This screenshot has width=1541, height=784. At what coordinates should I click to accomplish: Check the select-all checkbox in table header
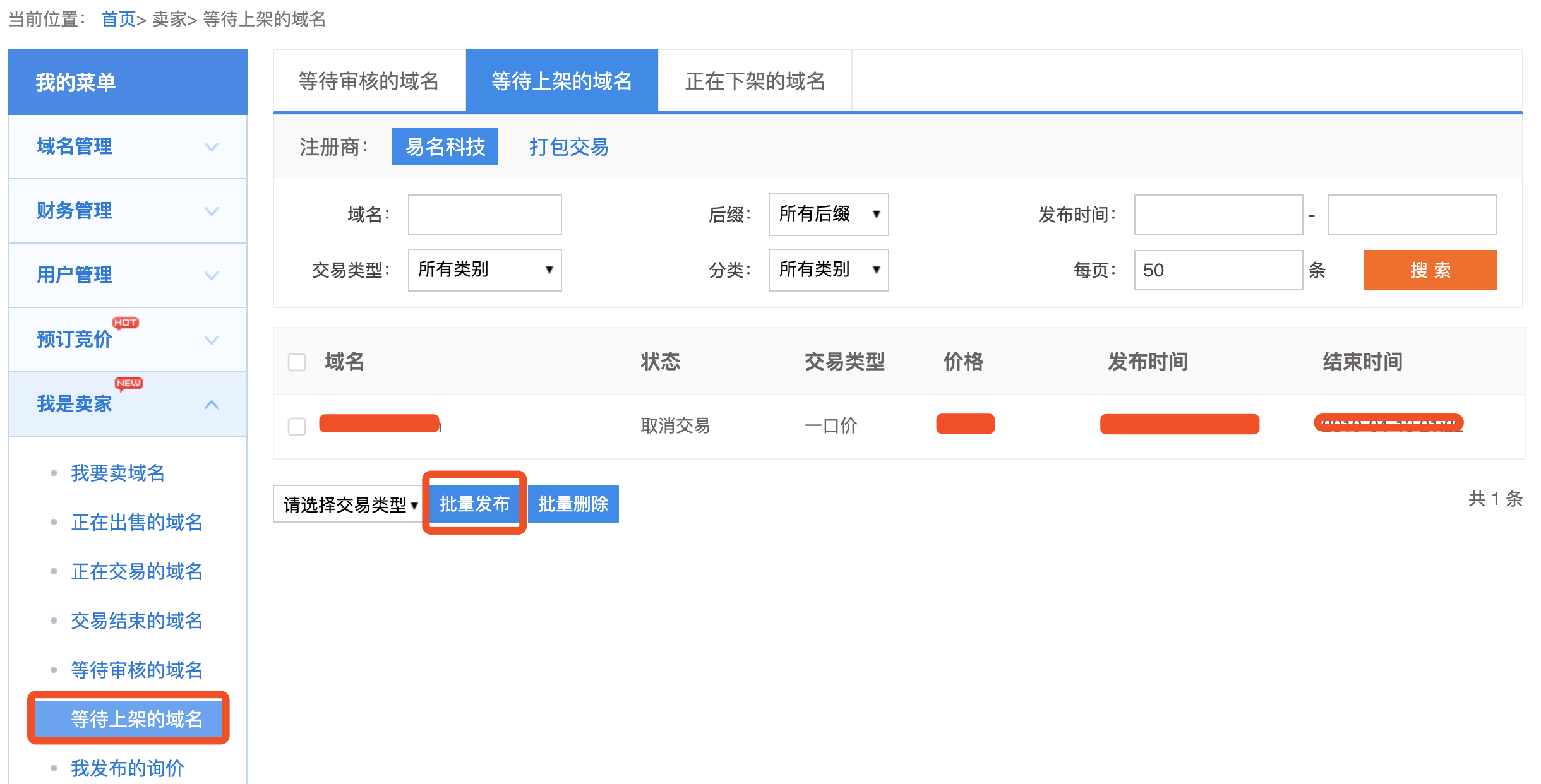(x=296, y=362)
